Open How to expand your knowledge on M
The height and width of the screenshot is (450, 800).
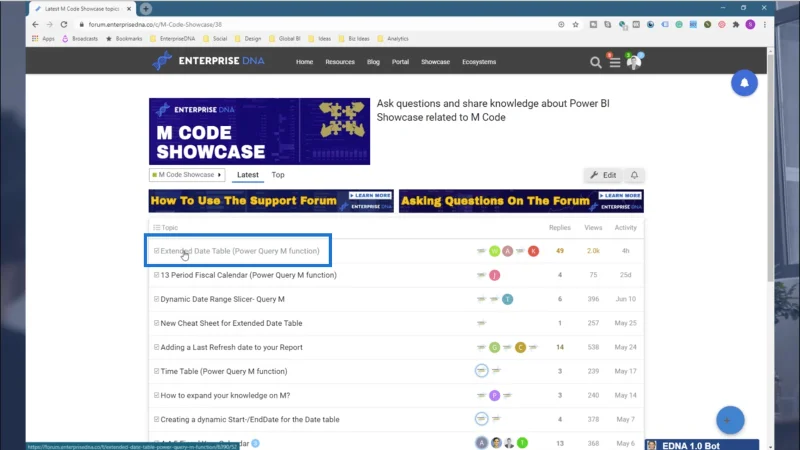tap(225, 395)
